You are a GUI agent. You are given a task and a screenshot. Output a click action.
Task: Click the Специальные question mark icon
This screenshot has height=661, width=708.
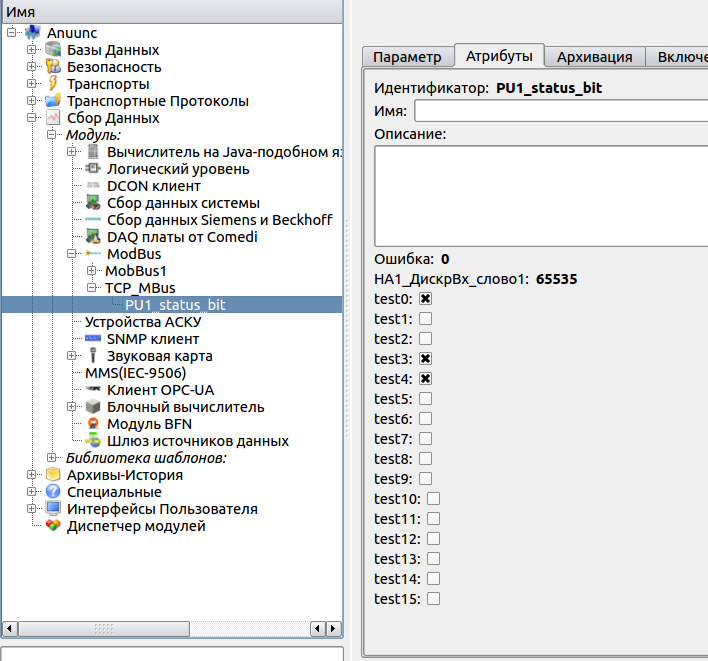[x=53, y=492]
